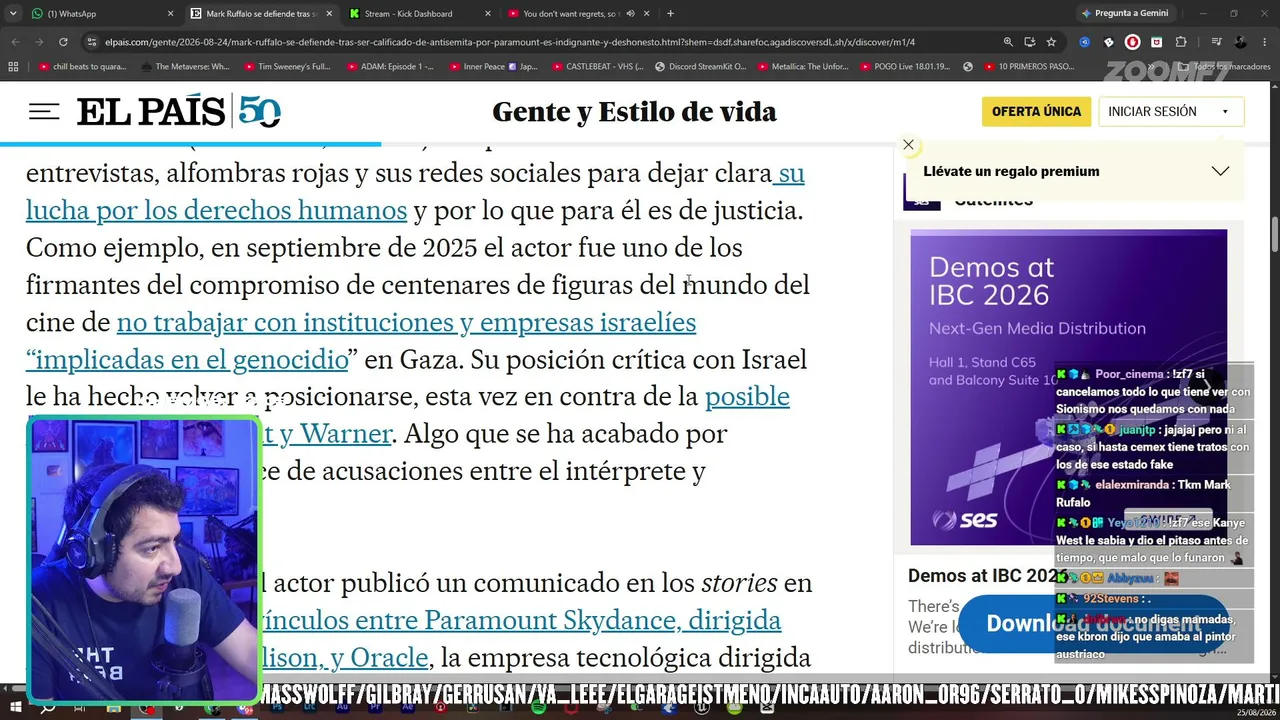Open the black B extension icon
The width and height of the screenshot is (1280, 720).
pyautogui.click(x=1109, y=42)
